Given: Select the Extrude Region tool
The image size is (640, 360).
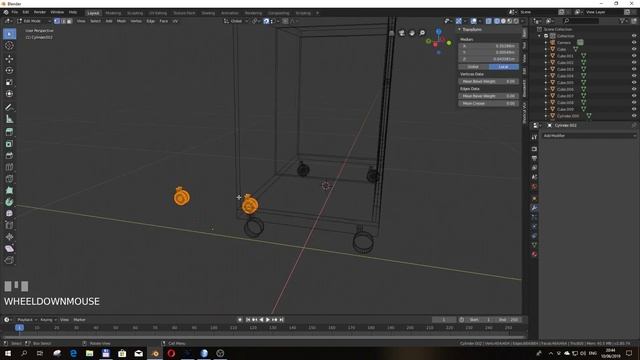Looking at the screenshot, I should [9, 132].
